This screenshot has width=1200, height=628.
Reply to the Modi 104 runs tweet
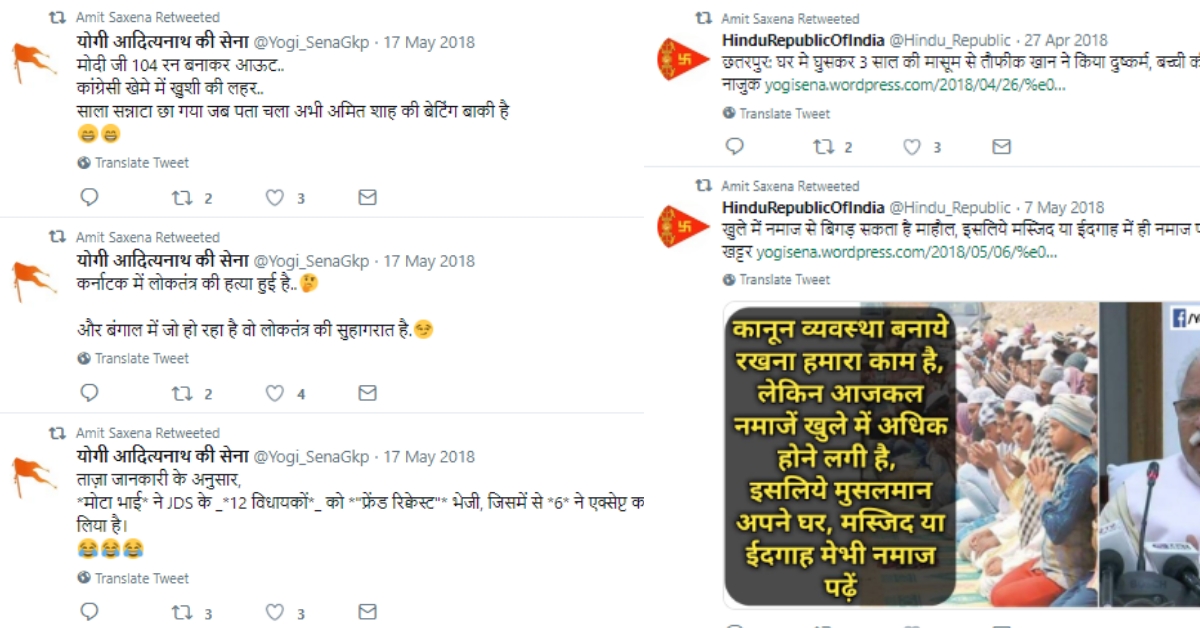coord(89,197)
